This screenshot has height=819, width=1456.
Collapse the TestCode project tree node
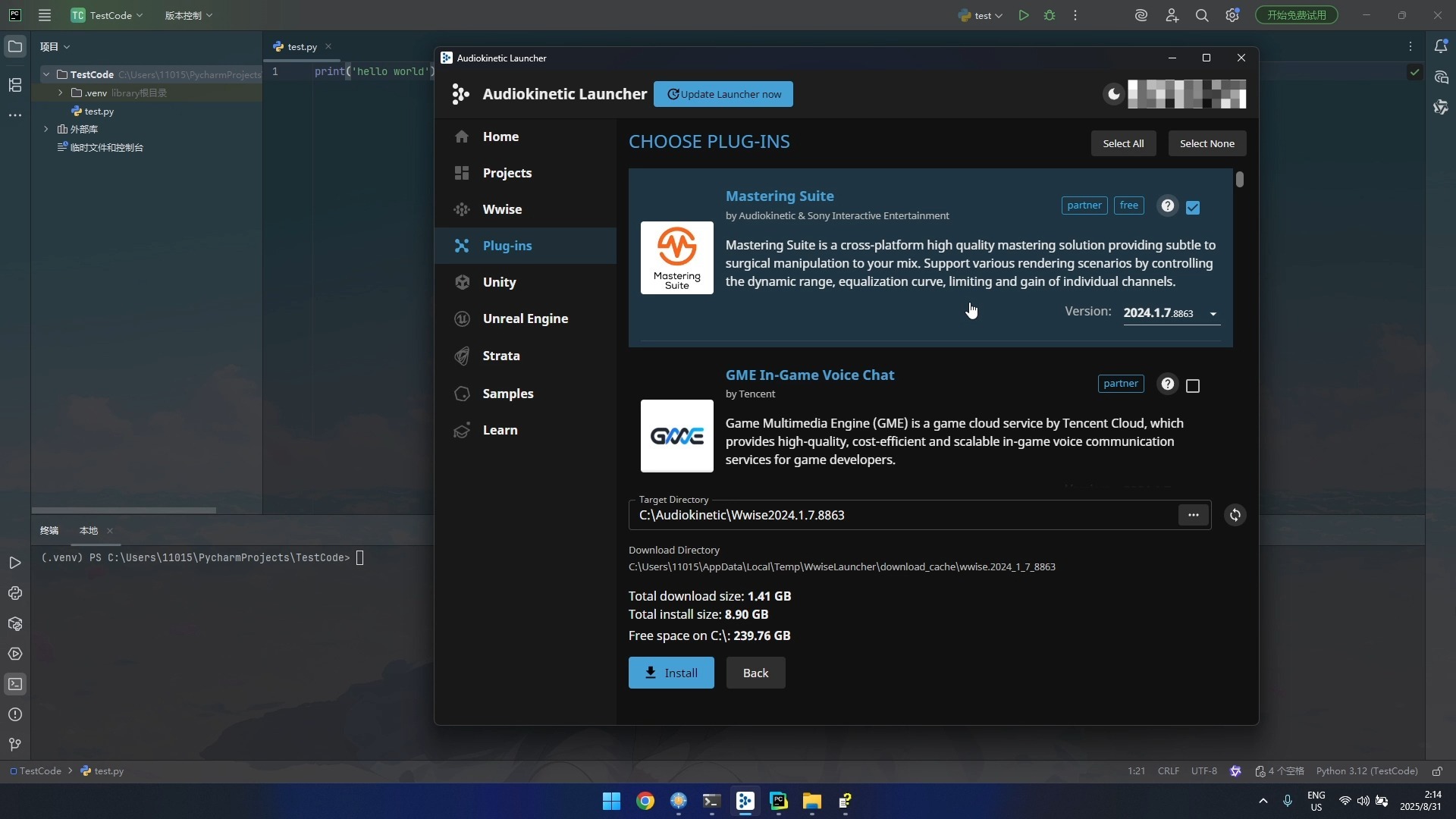47,74
